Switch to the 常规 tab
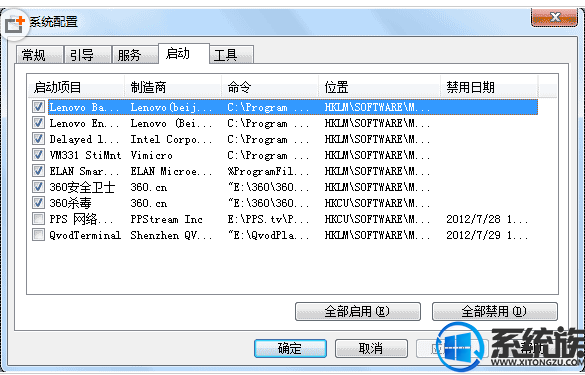585x375 pixels. pos(39,55)
